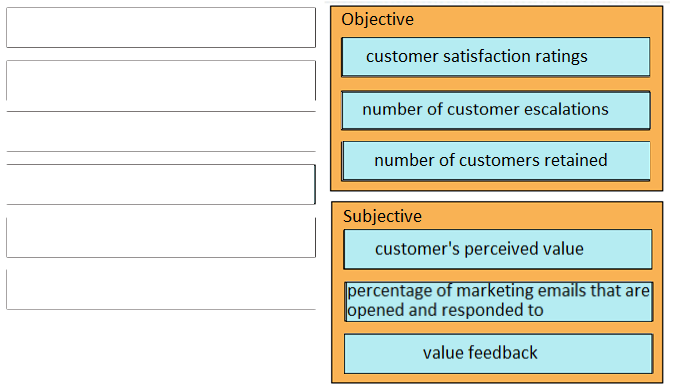Select the third empty answer slot from top
The width and height of the screenshot is (674, 389).
click(161, 132)
